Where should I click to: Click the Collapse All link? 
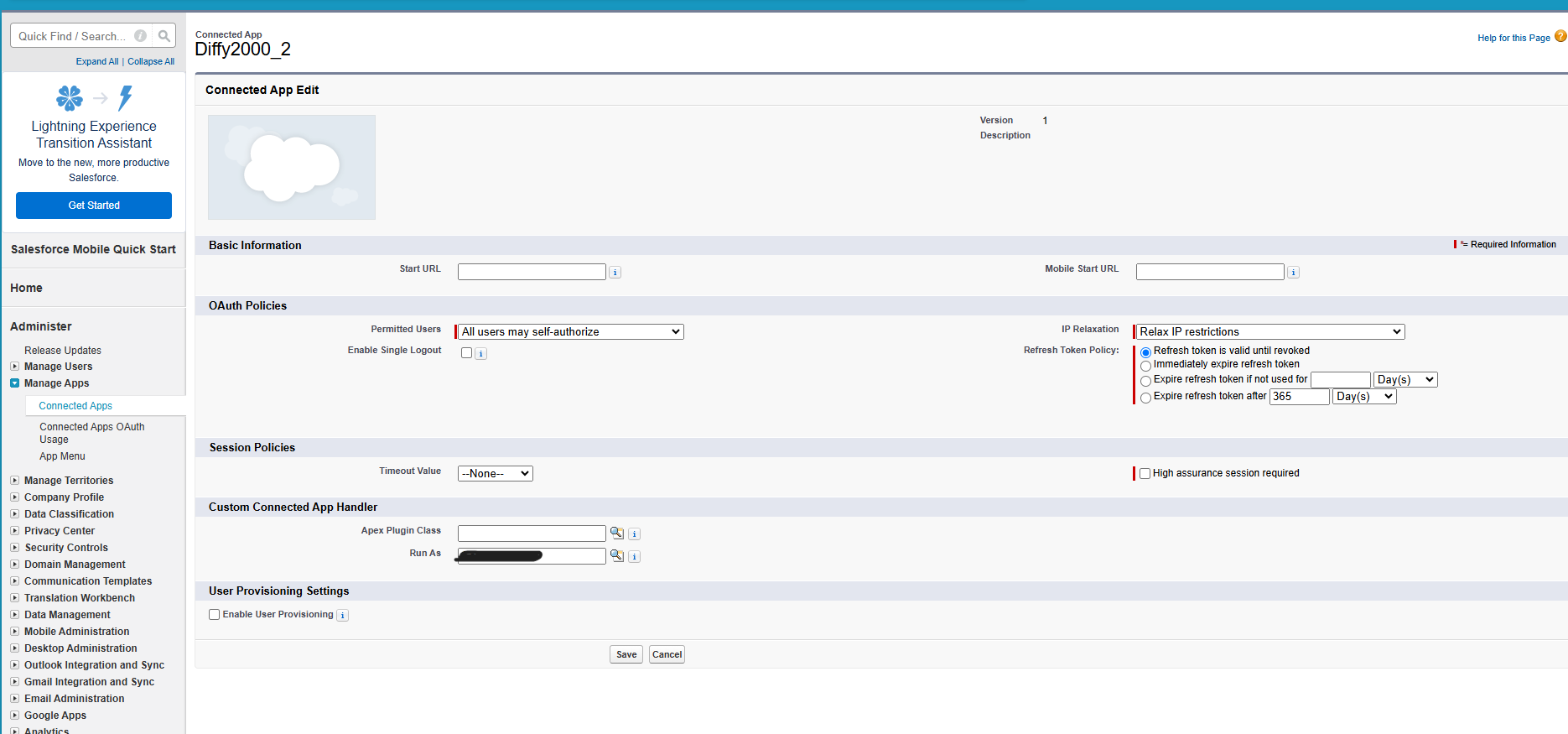(x=151, y=61)
